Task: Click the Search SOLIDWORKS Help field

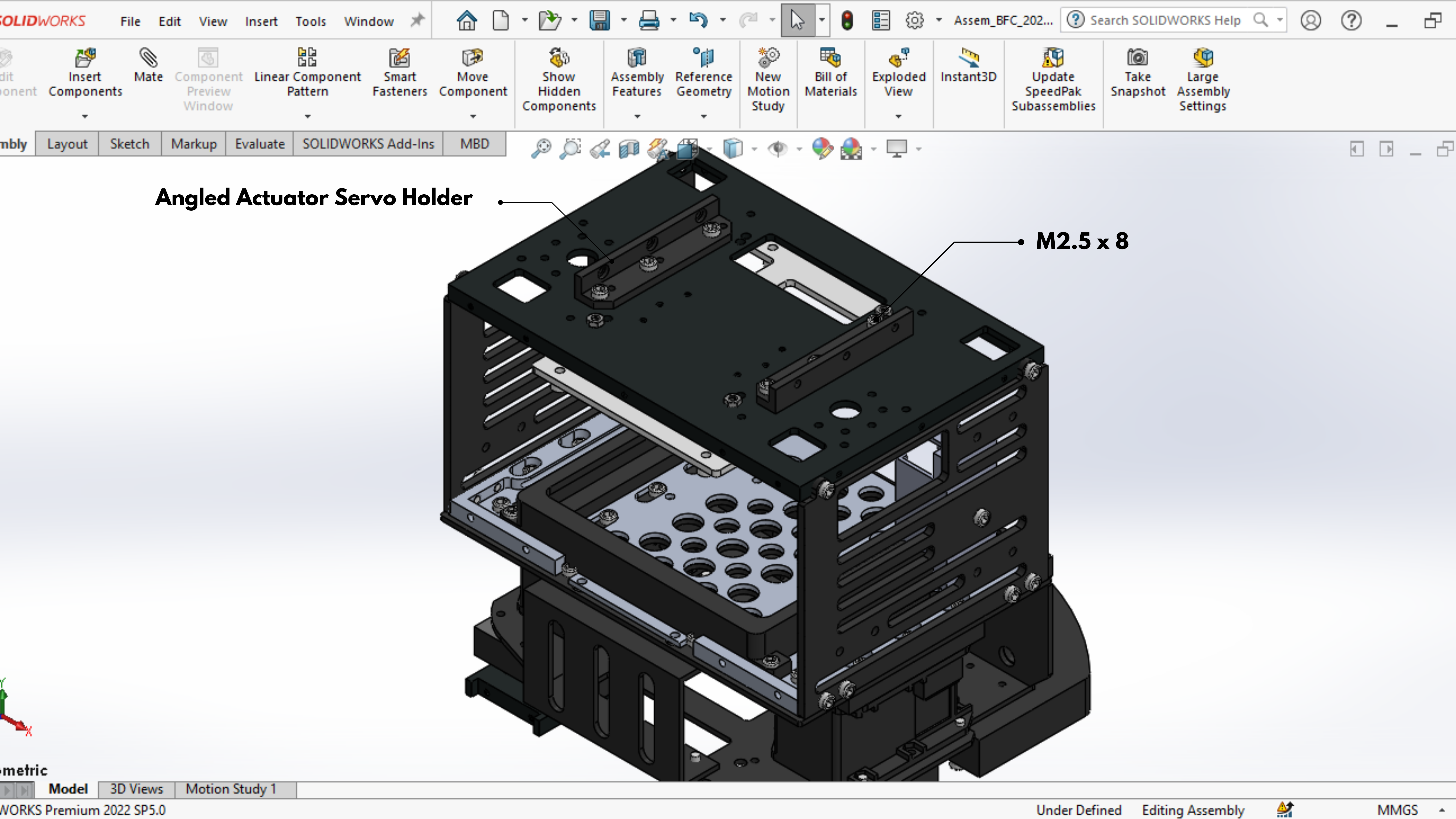Action: point(1173,20)
